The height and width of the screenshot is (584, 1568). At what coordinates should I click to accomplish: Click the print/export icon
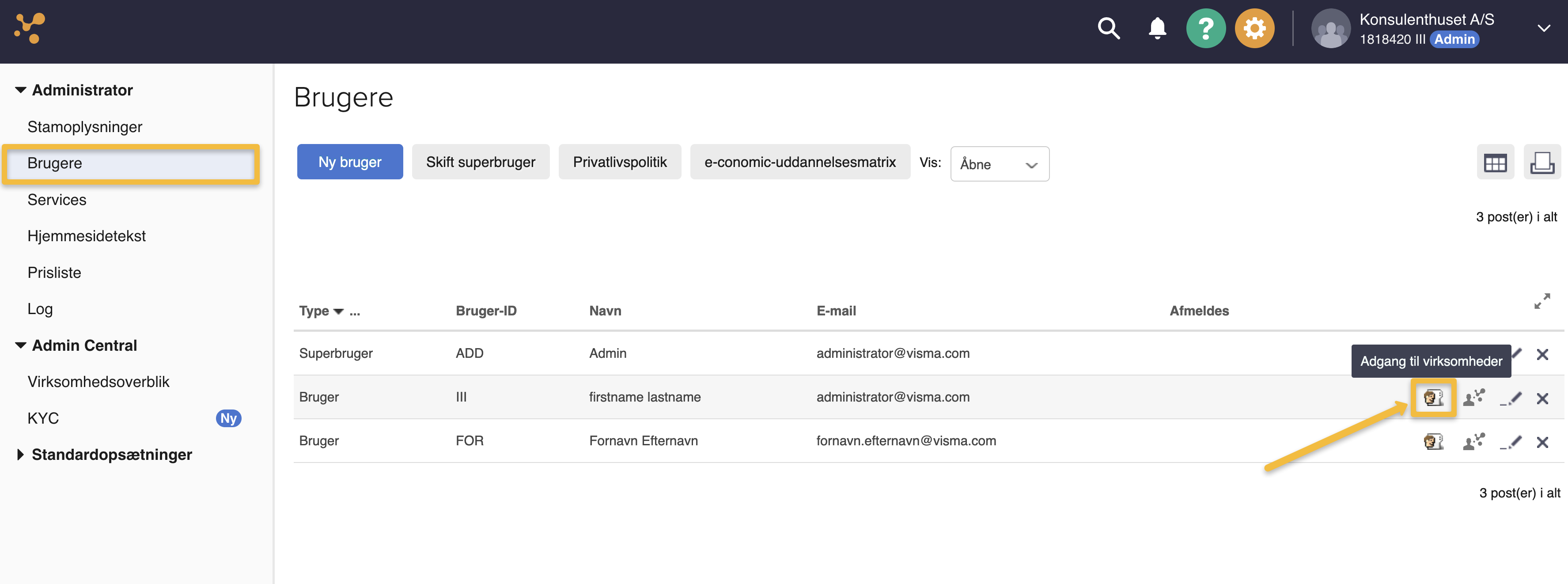1542,163
